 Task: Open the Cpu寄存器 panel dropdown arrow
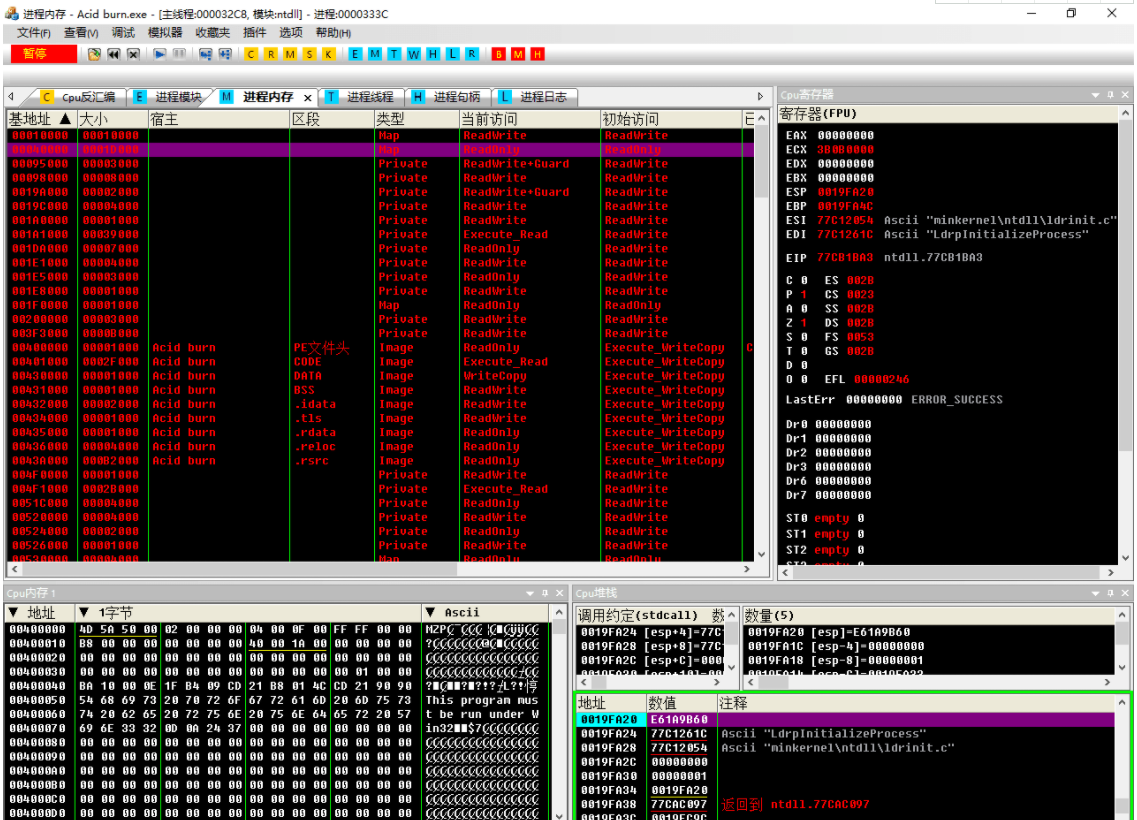1096,94
